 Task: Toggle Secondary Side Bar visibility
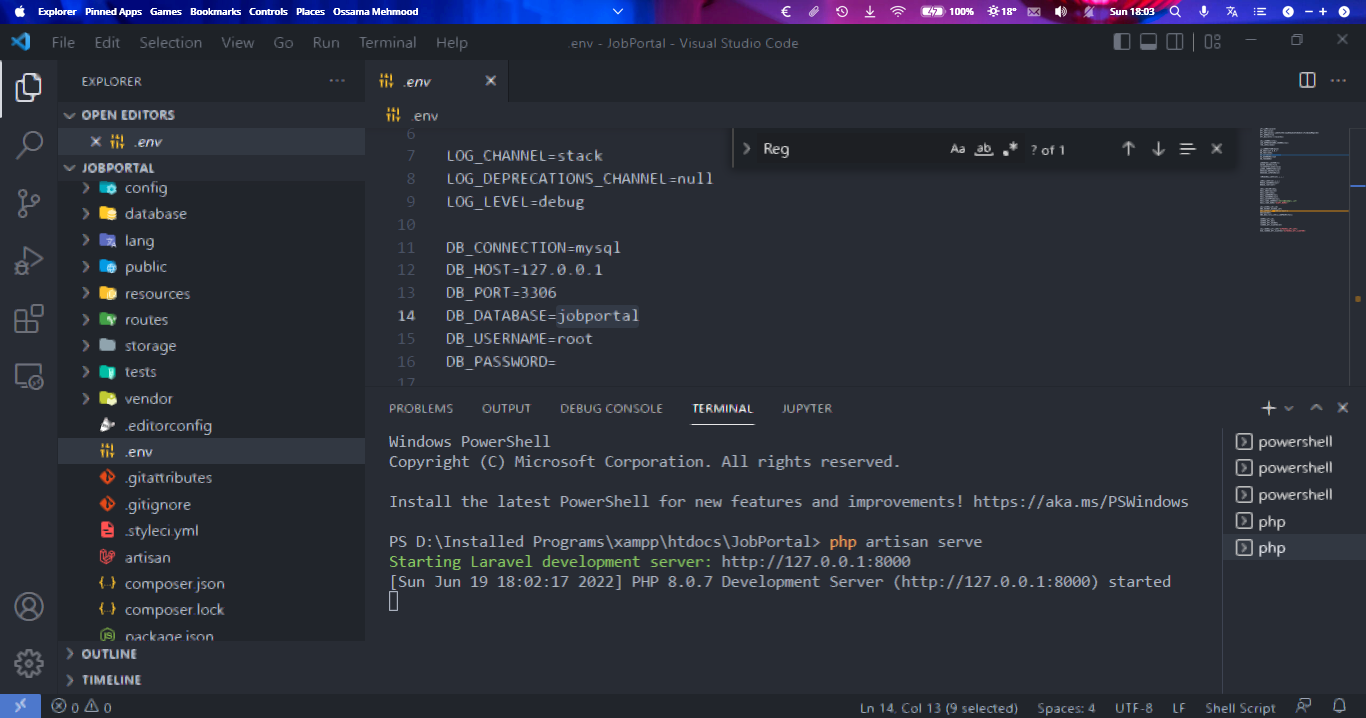click(1175, 41)
